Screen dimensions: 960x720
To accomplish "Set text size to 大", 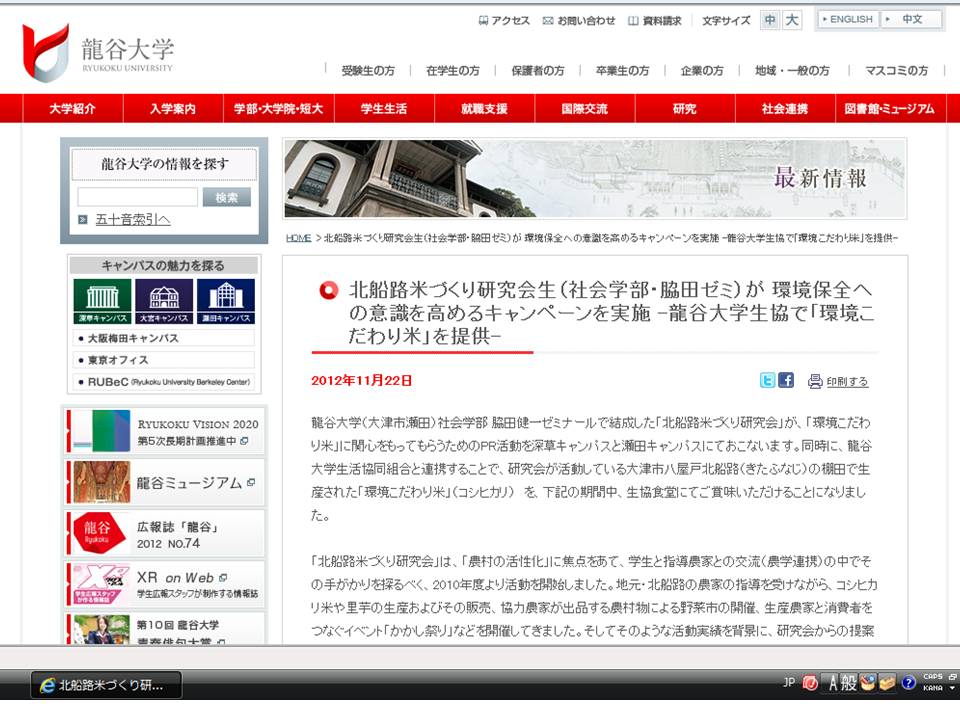I will point(792,20).
